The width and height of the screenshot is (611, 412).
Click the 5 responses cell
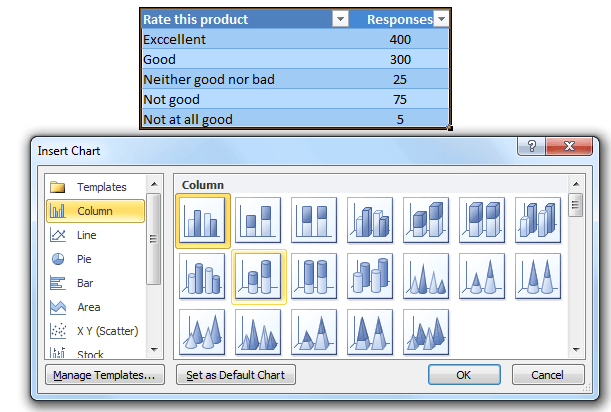(399, 119)
